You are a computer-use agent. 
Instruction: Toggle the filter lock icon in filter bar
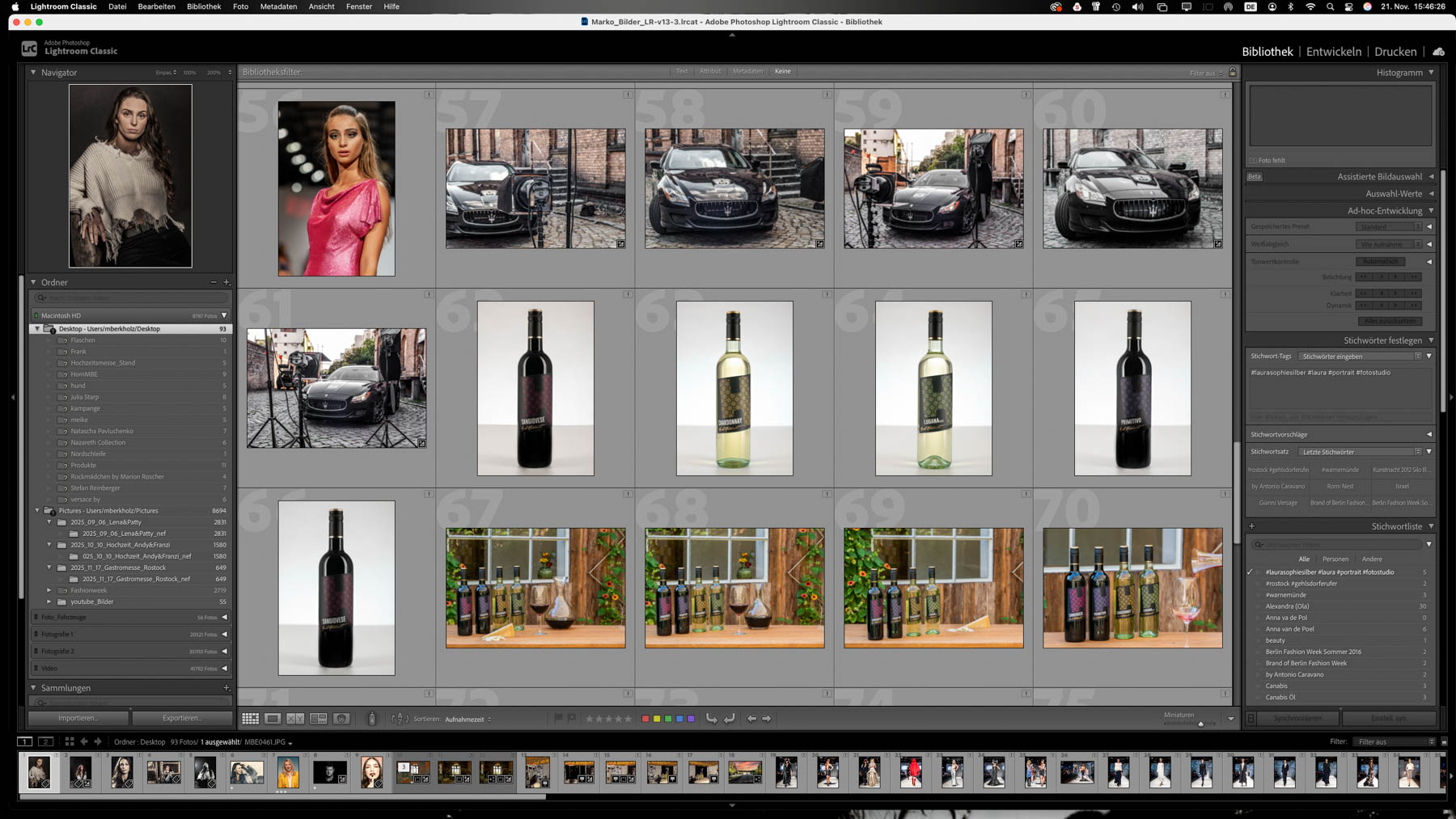pos(1233,72)
